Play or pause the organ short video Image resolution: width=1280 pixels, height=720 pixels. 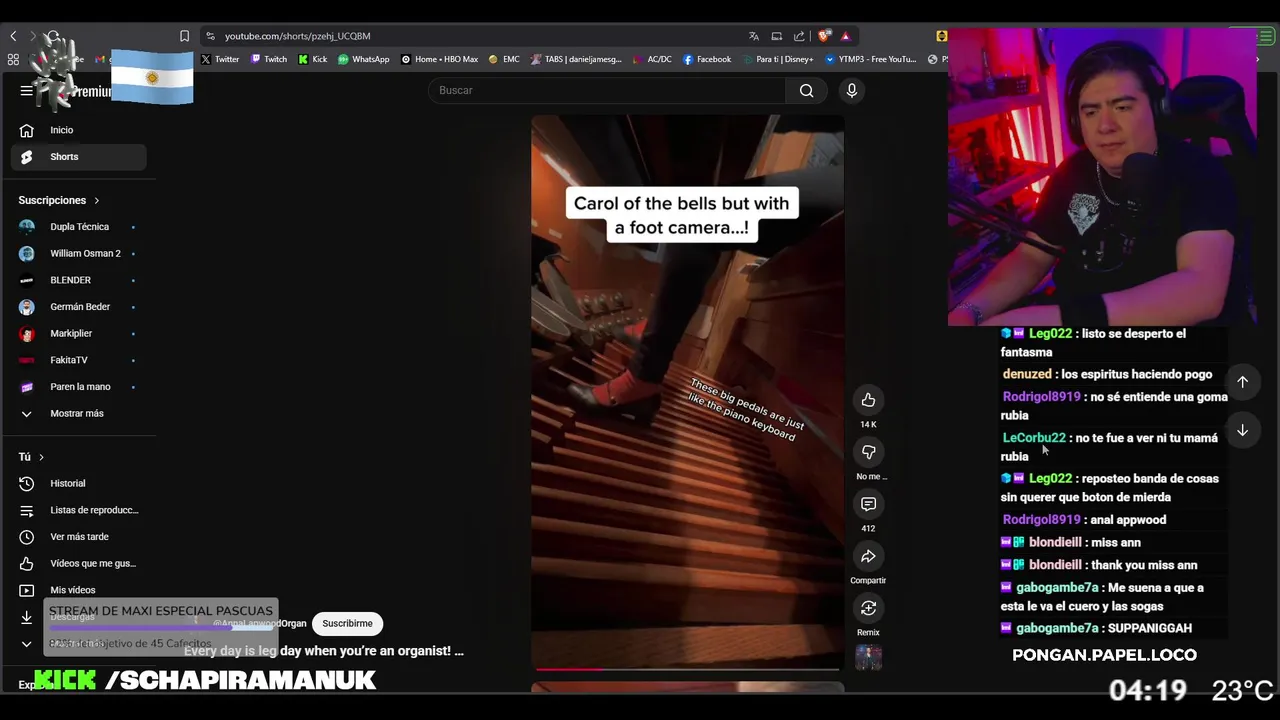[x=687, y=390]
